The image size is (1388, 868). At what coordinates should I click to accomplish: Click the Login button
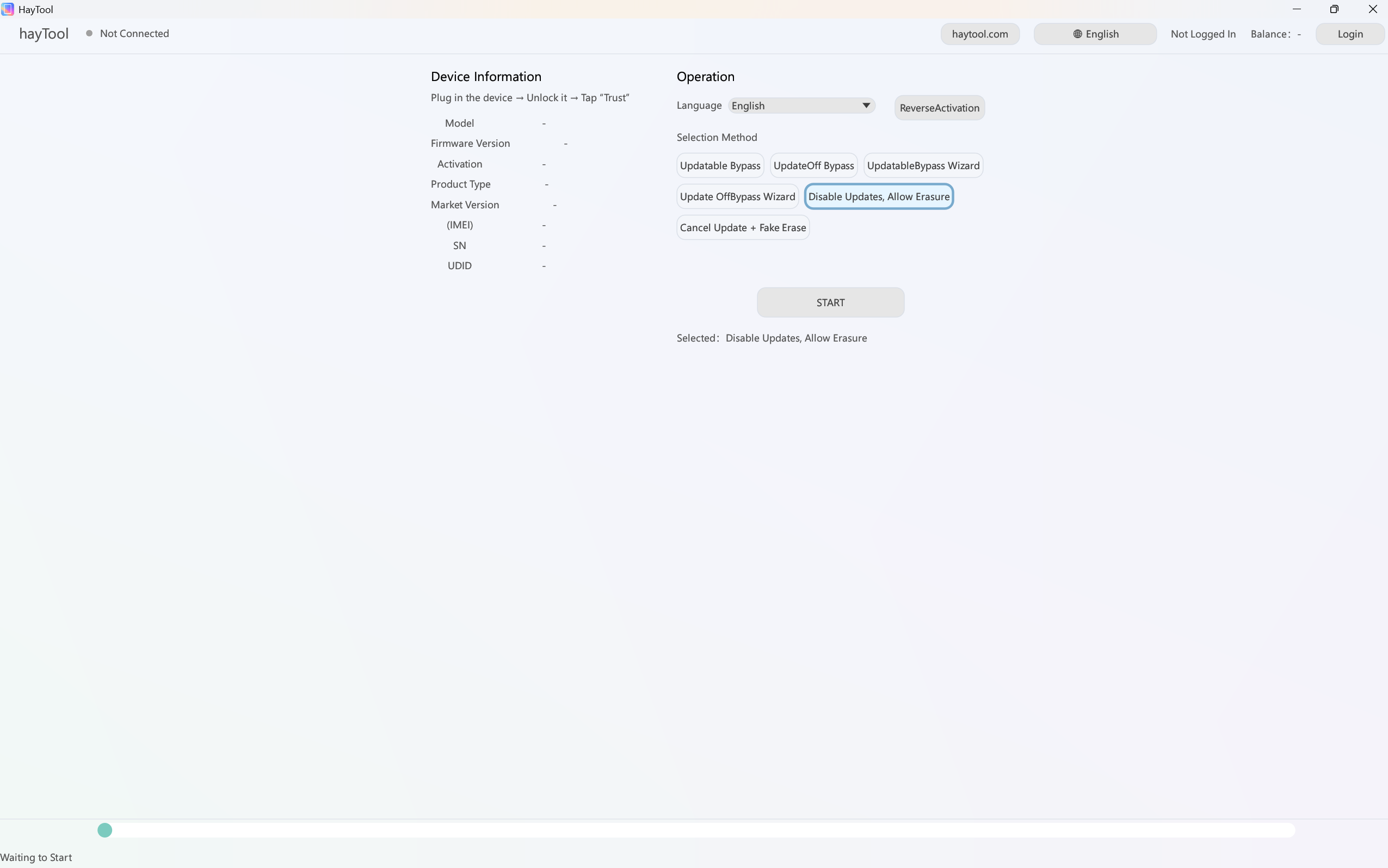coord(1349,34)
